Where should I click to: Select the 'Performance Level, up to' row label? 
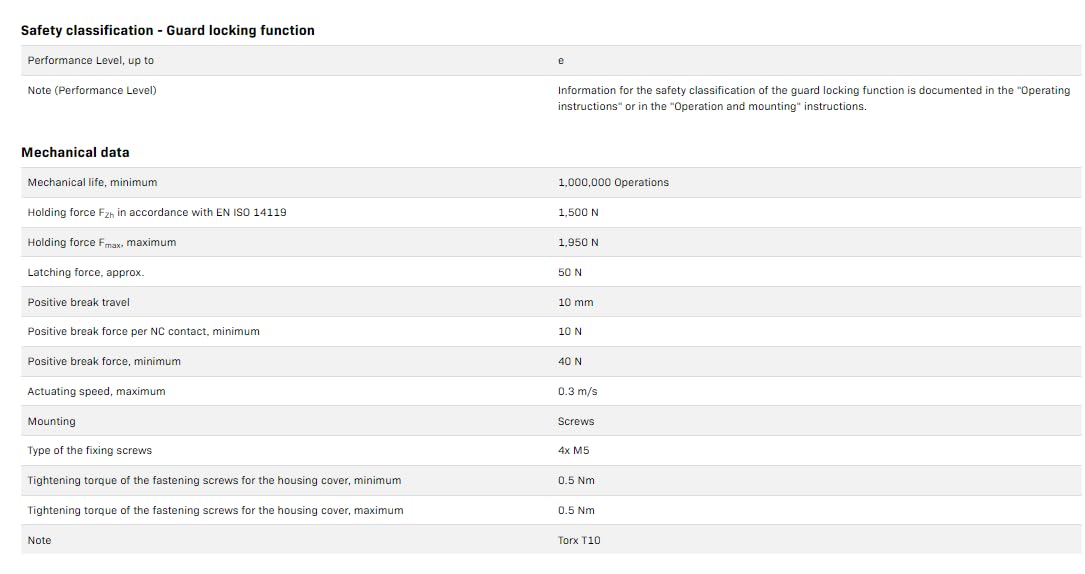[x=91, y=61]
